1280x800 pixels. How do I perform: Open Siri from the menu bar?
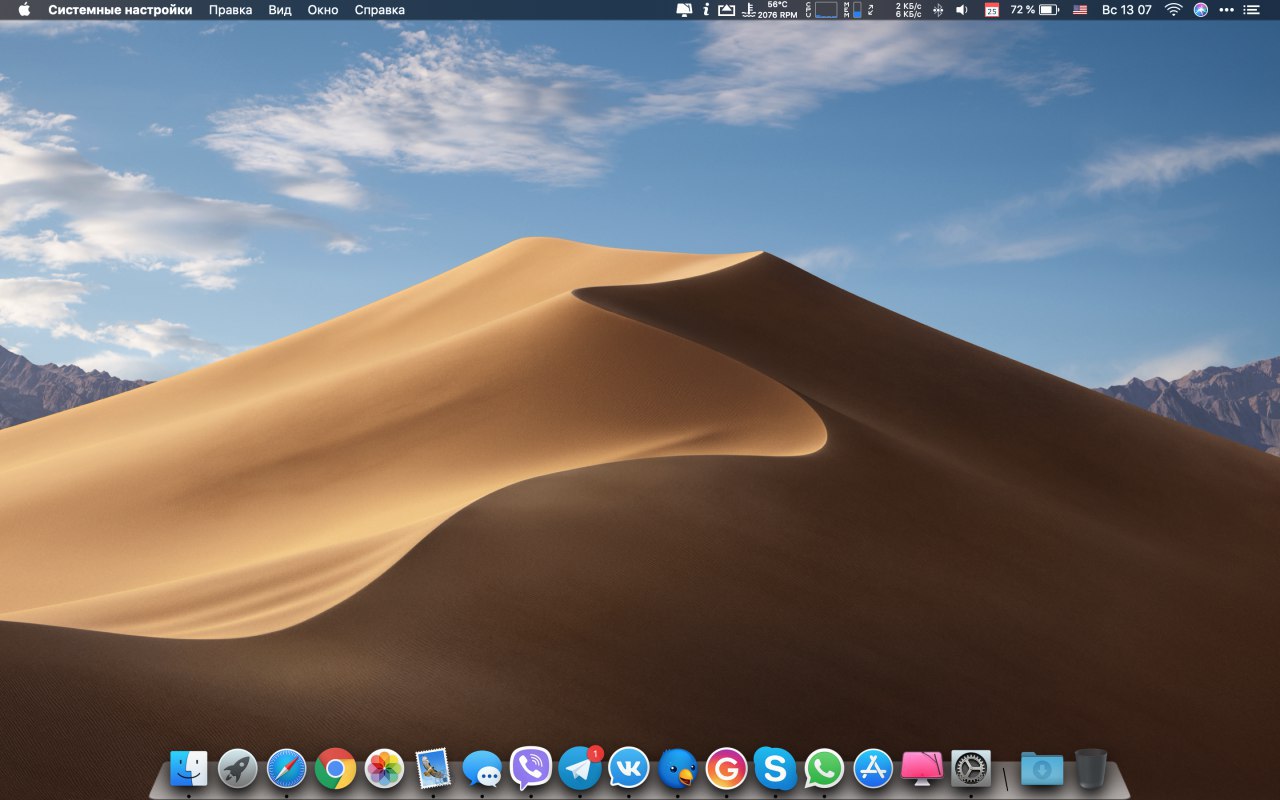pos(1200,10)
